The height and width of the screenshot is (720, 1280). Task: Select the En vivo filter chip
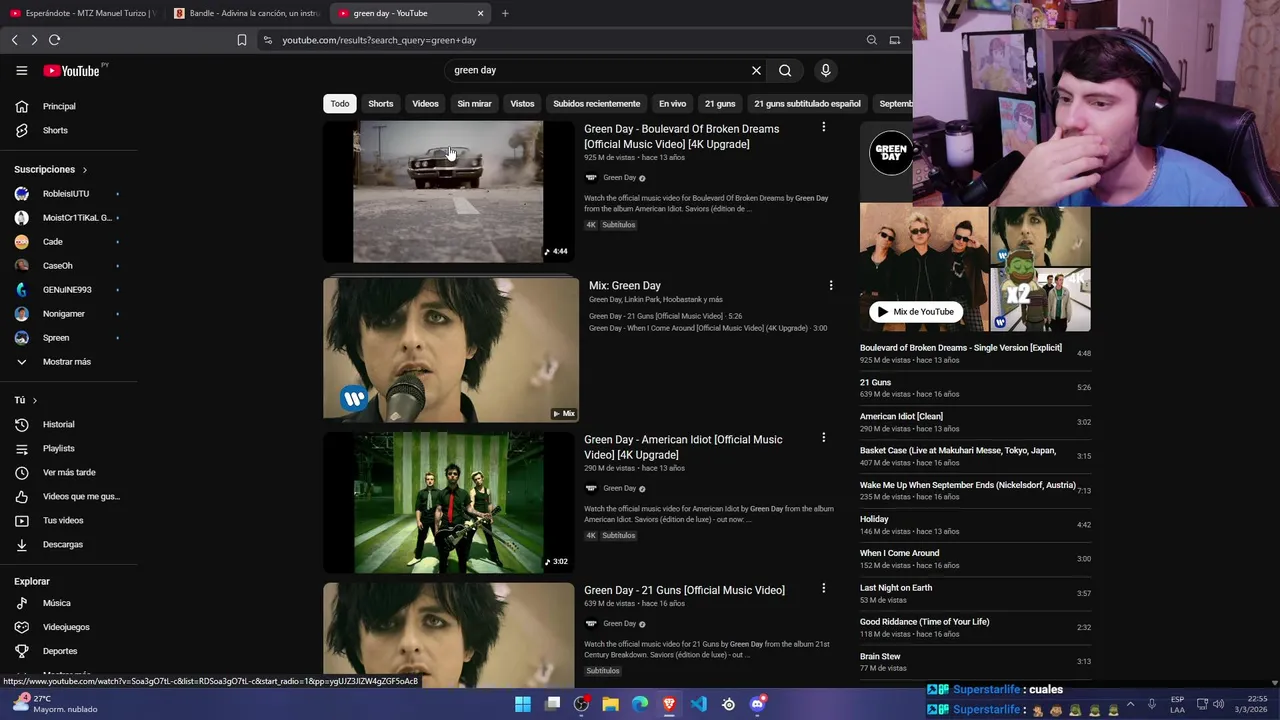672,103
